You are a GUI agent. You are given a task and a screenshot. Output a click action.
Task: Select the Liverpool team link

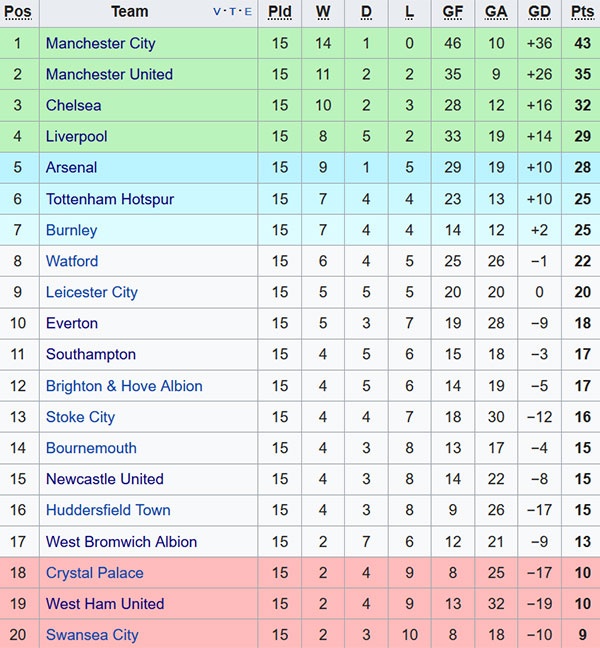click(x=76, y=136)
